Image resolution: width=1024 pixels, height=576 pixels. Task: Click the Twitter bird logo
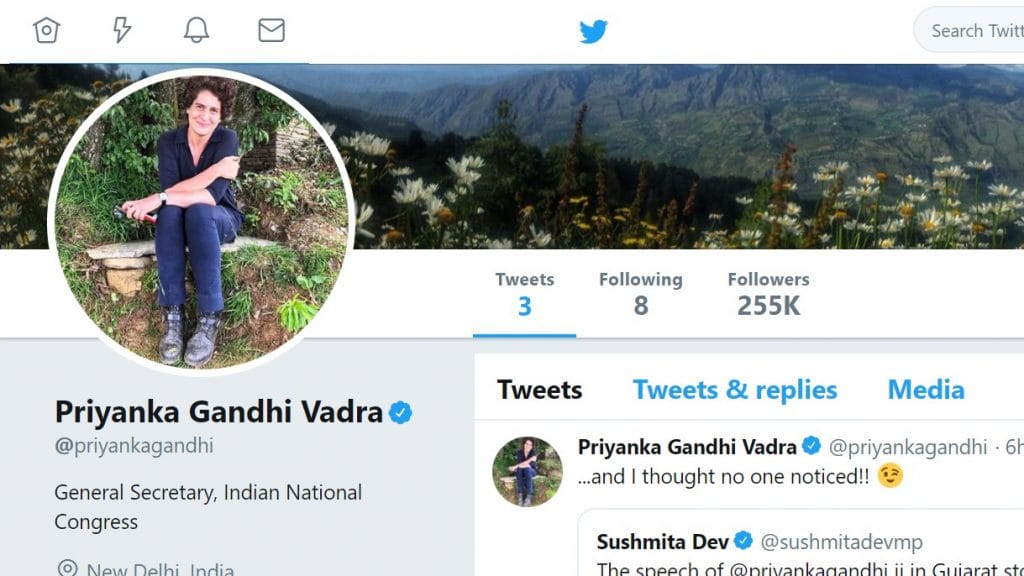(x=594, y=31)
